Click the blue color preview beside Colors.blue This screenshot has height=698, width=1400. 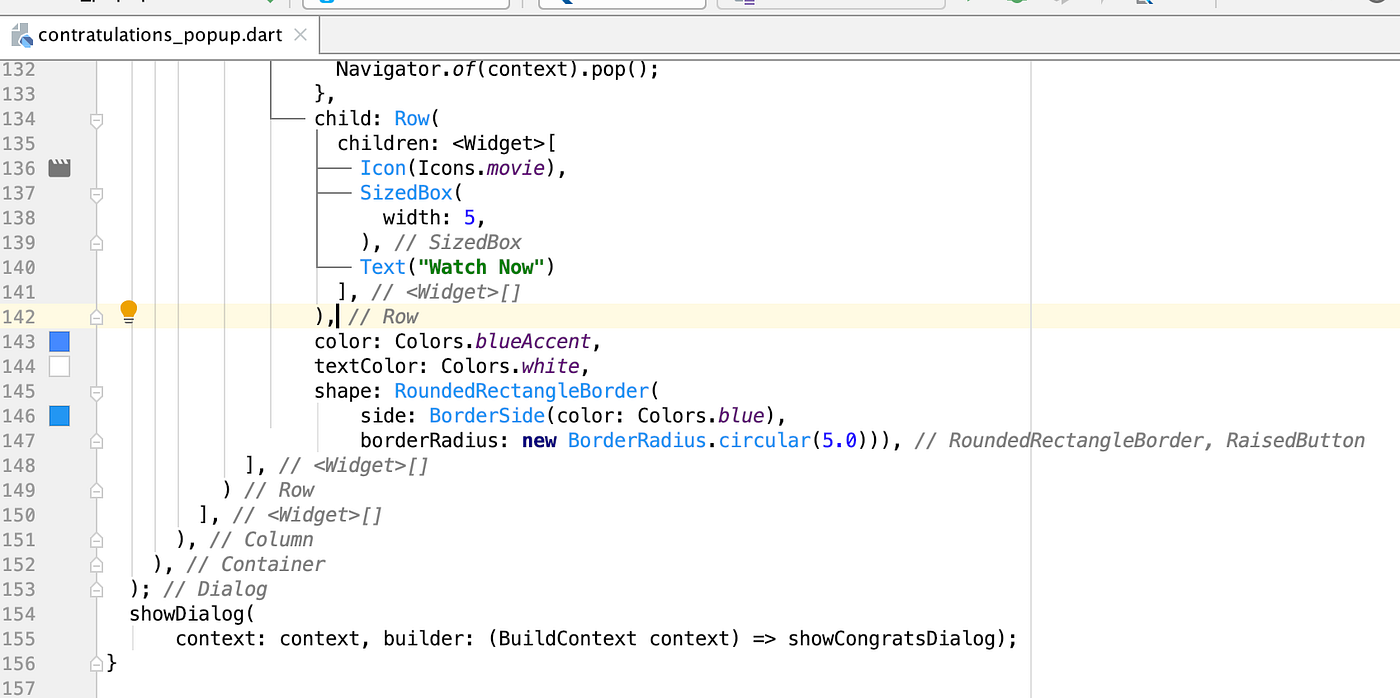[x=59, y=415]
